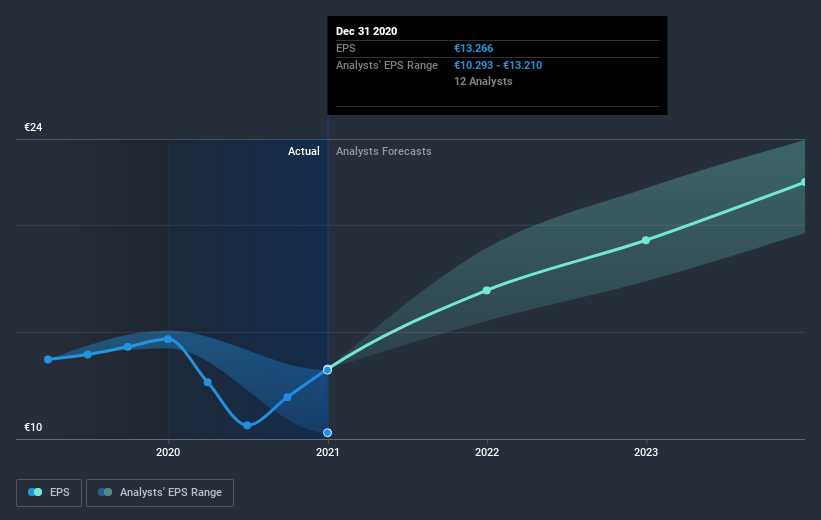Select the first EPS data point on the left
Viewport: 821px width, 520px height.
48,359
